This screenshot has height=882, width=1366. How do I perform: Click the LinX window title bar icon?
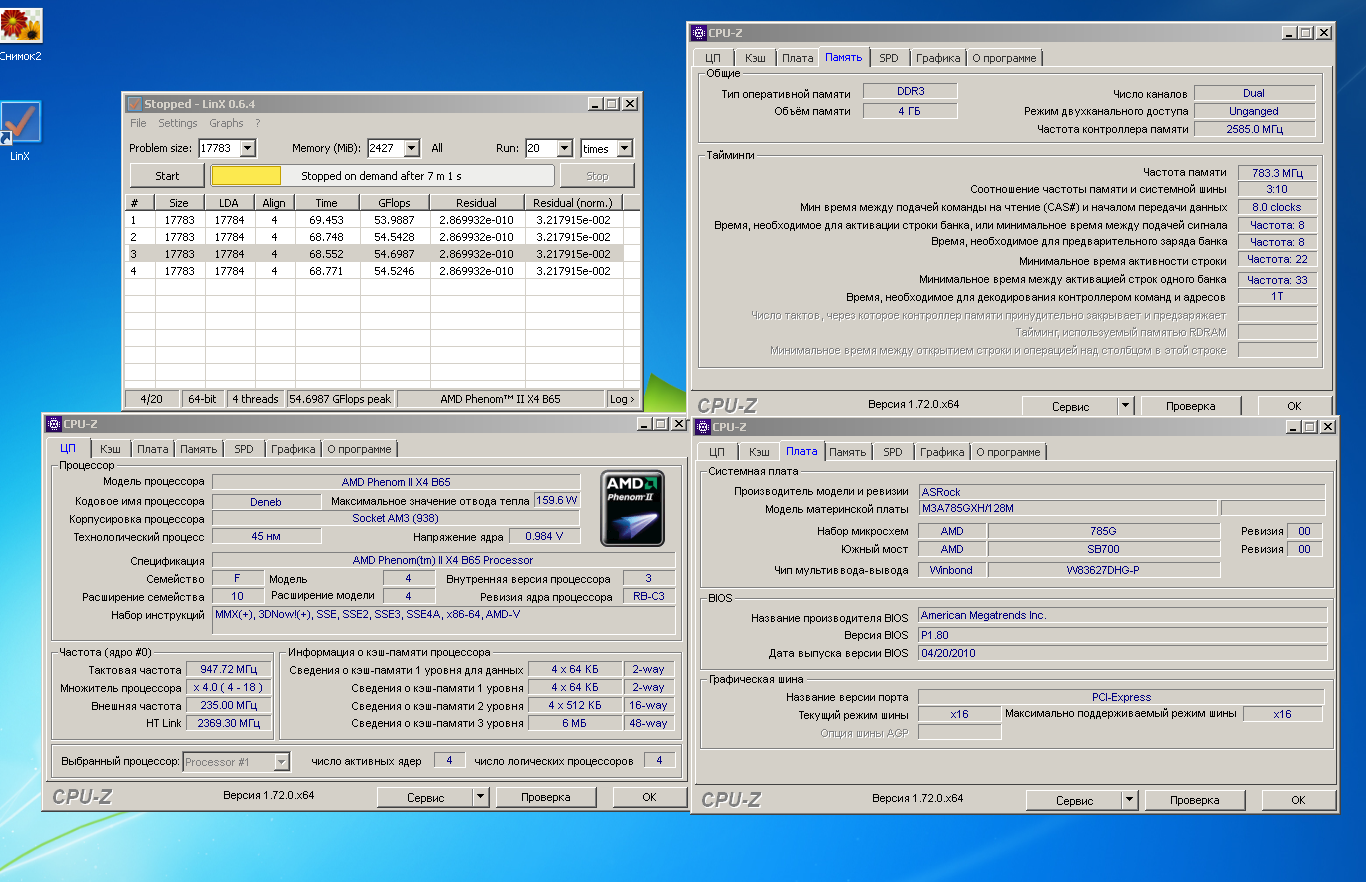coord(134,104)
